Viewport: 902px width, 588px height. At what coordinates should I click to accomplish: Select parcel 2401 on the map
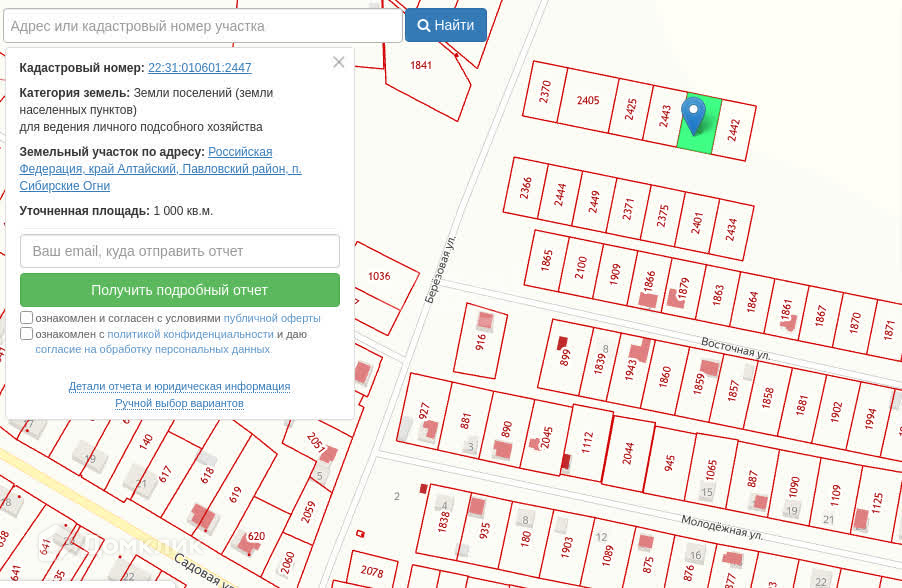click(697, 223)
